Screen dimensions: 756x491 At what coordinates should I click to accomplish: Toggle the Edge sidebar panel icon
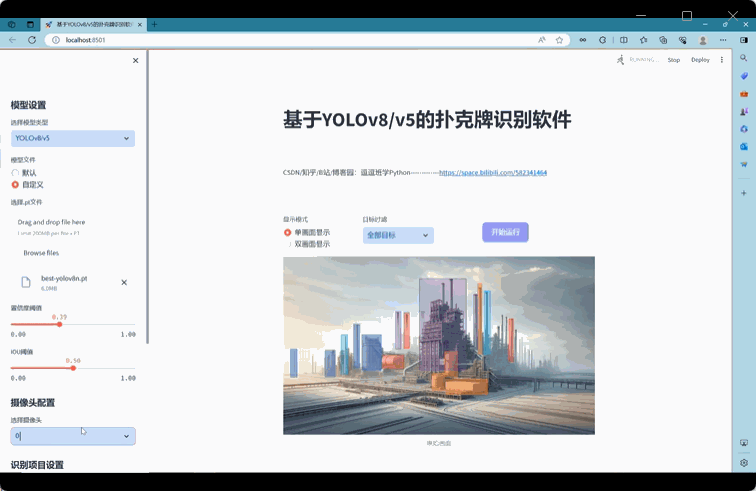[744, 40]
